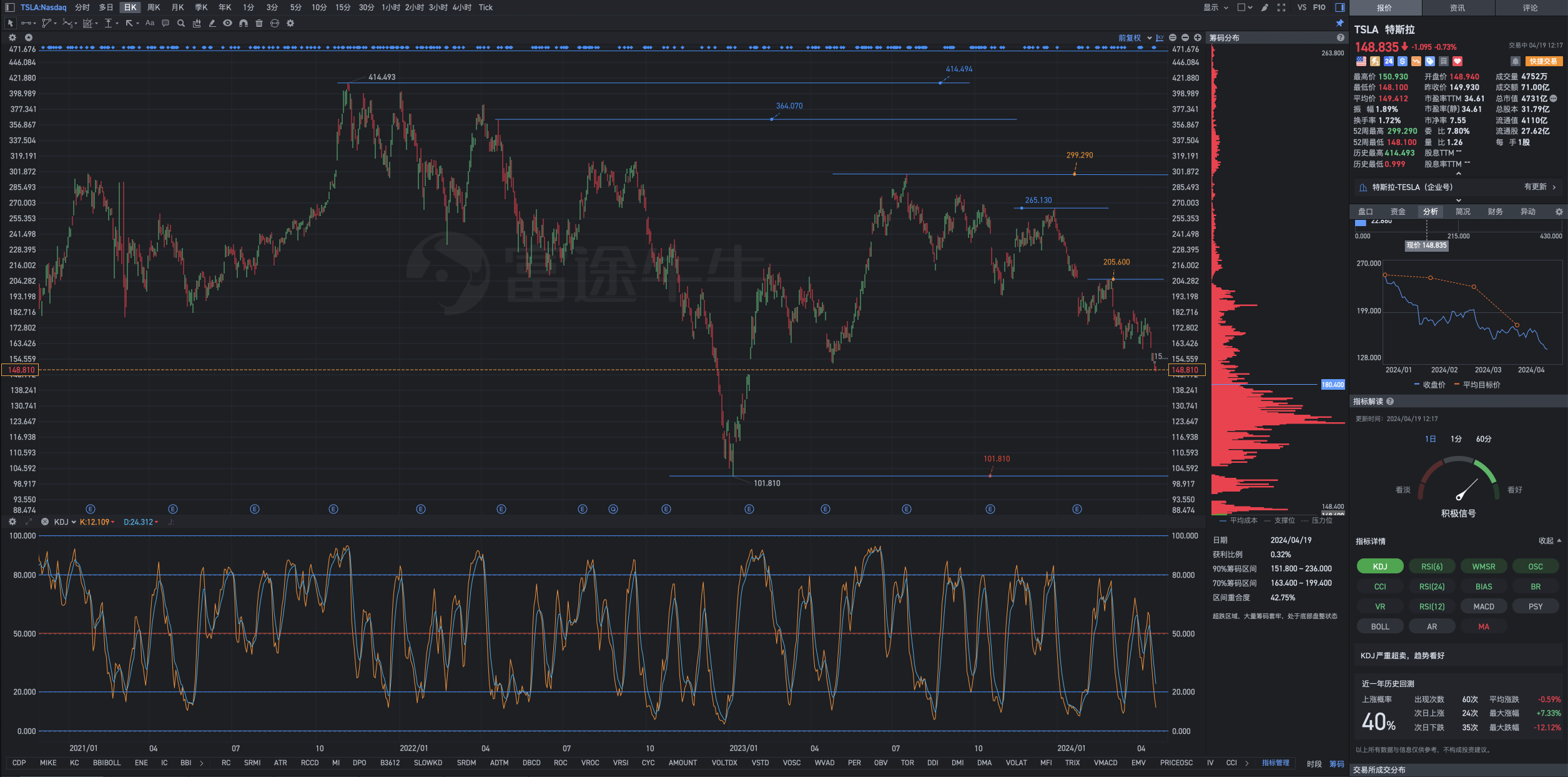
Task: Collapse the top marker row arrow
Action: coord(28,37)
